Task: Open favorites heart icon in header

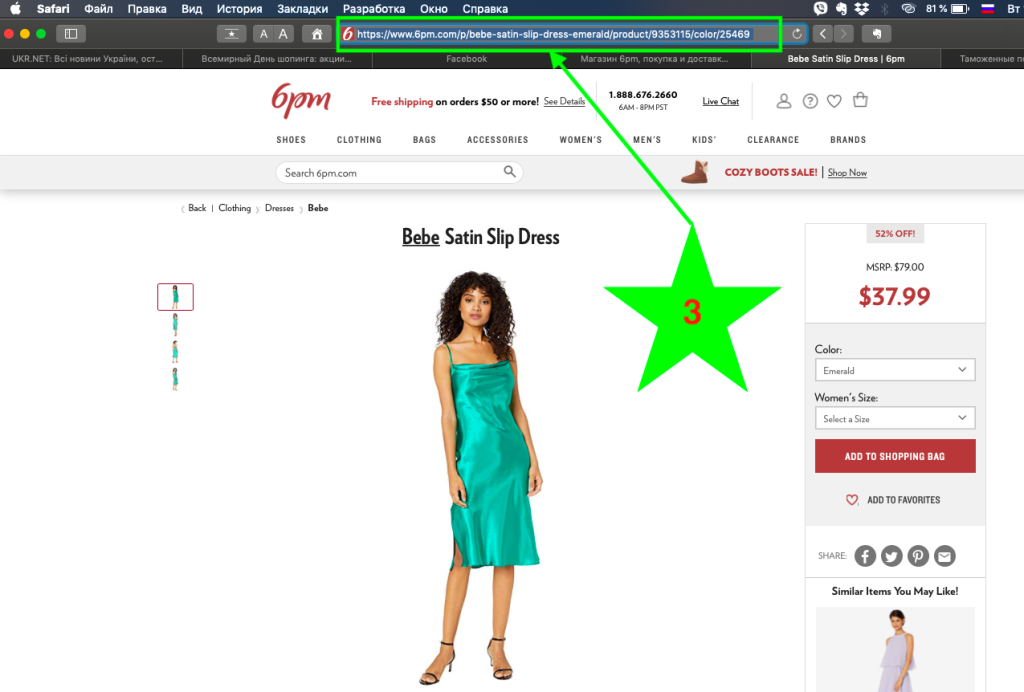Action: tap(834, 101)
